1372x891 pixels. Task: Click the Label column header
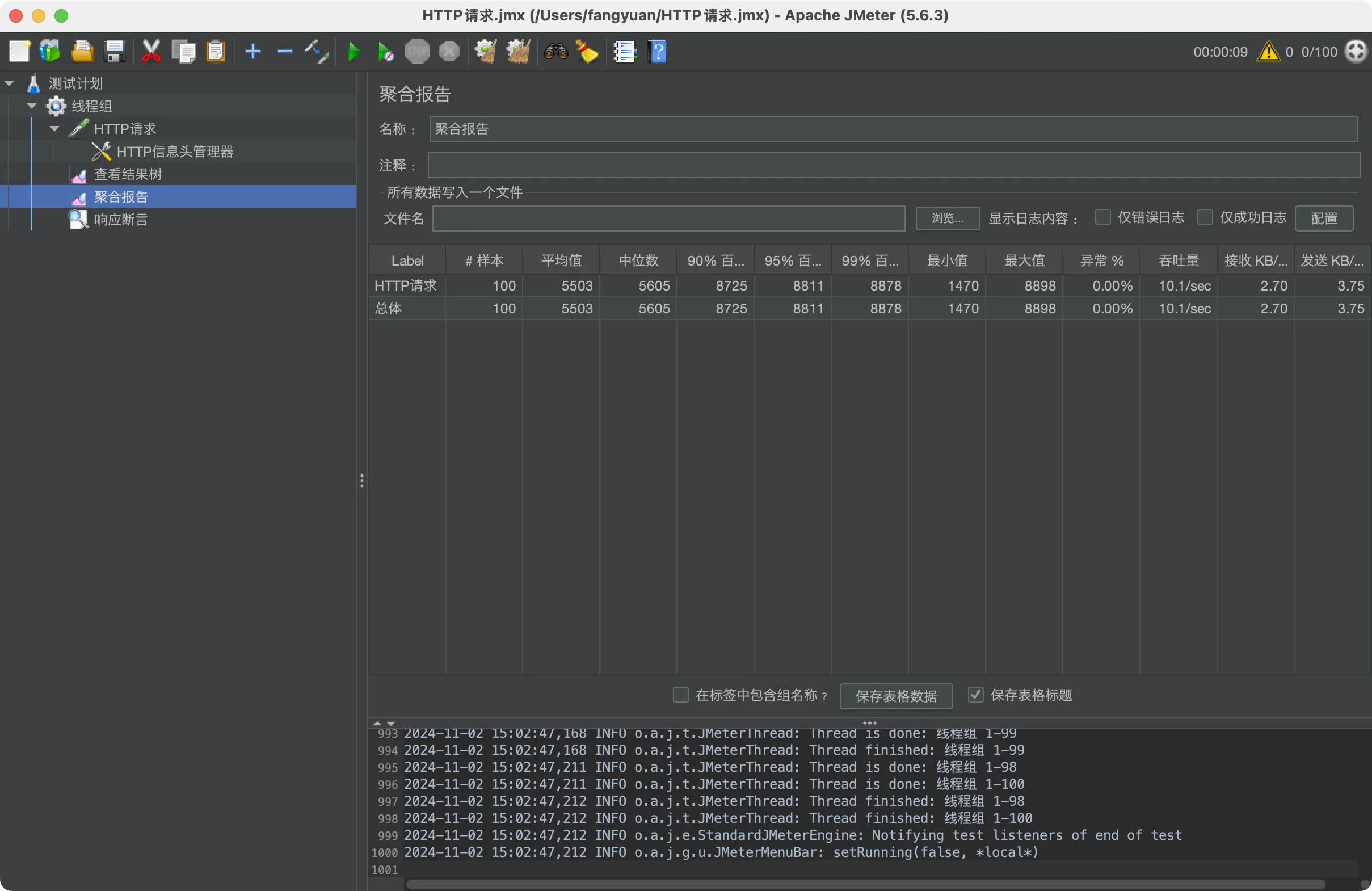[407, 260]
